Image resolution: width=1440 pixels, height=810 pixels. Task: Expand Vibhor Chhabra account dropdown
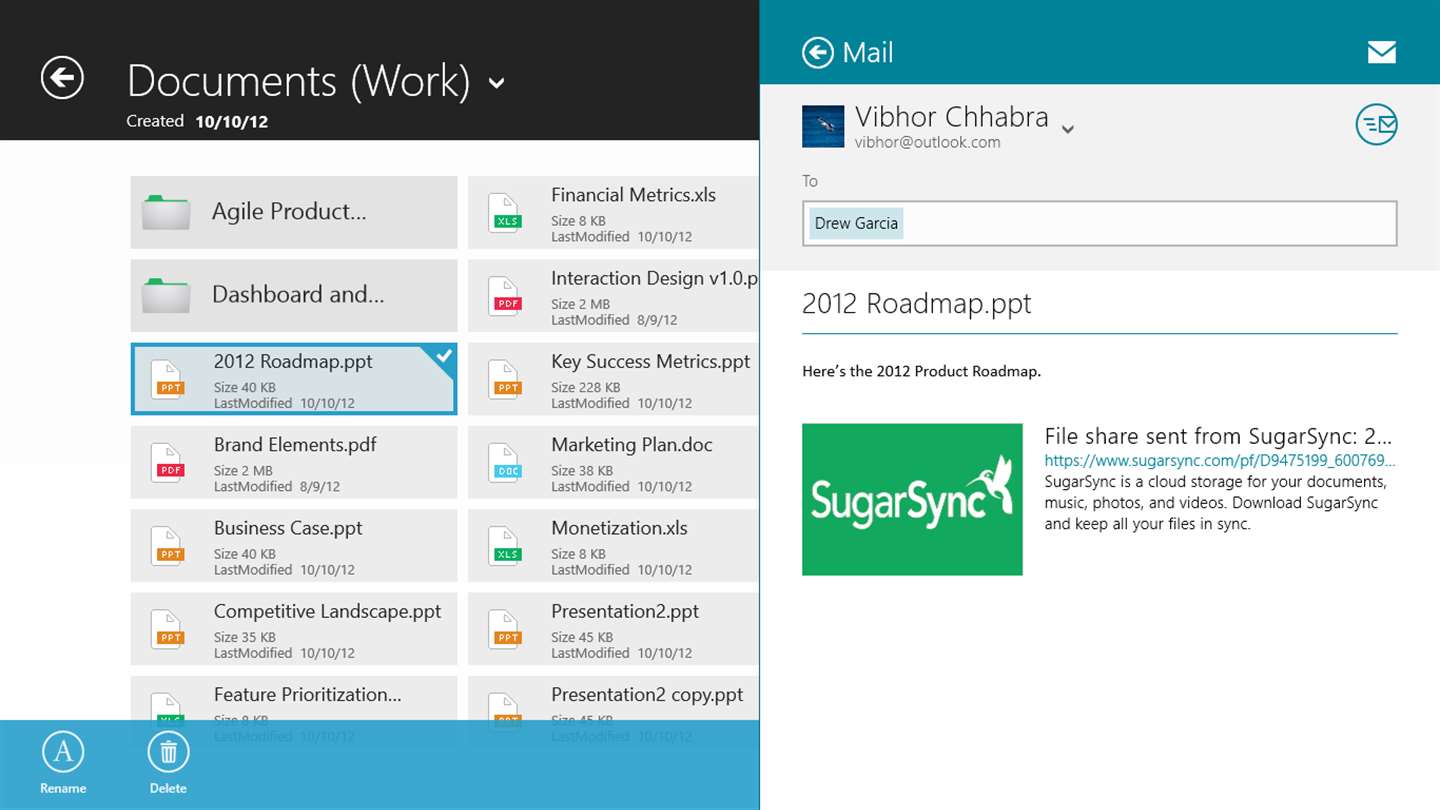(x=1068, y=129)
